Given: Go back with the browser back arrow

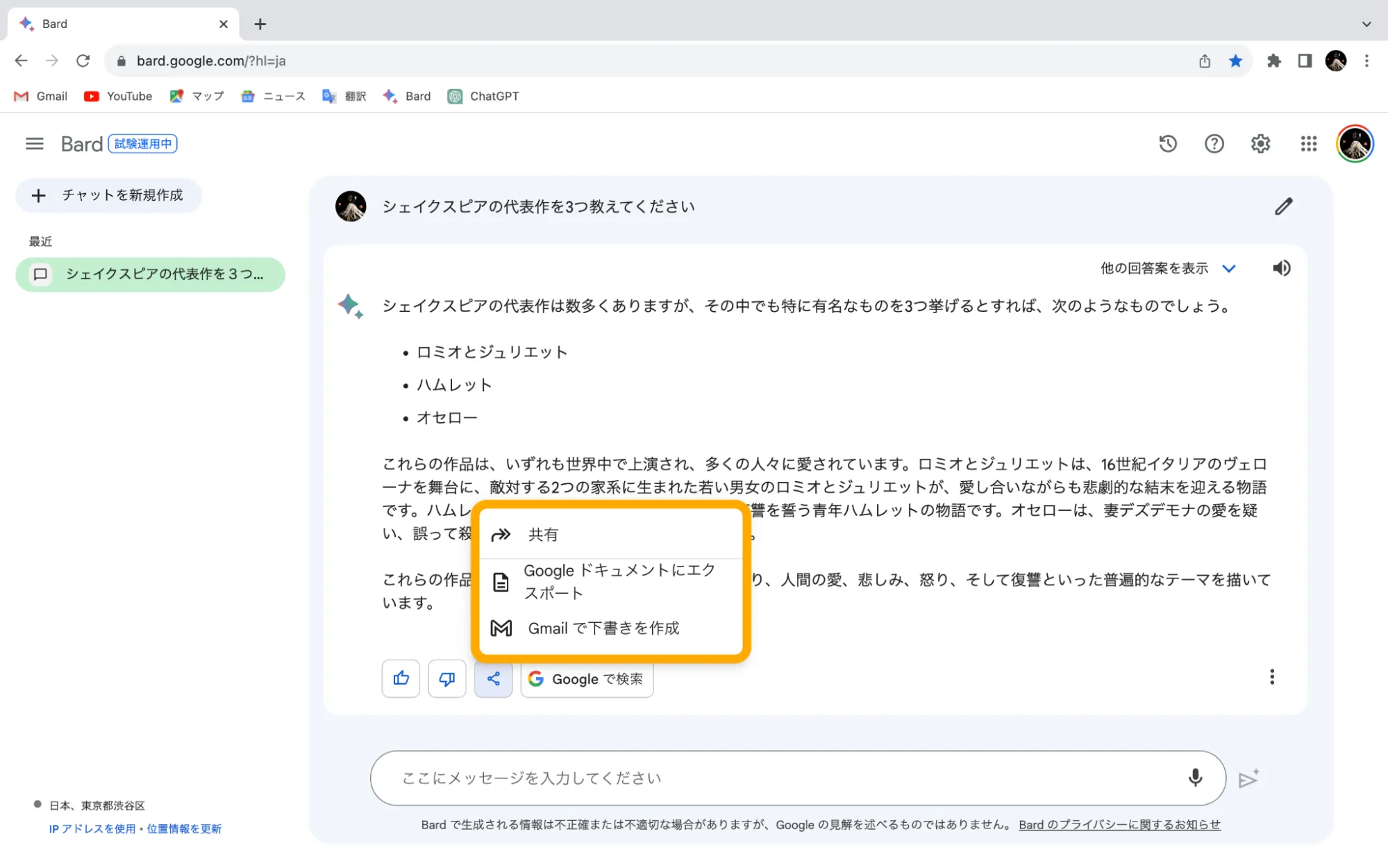Looking at the screenshot, I should (22, 61).
